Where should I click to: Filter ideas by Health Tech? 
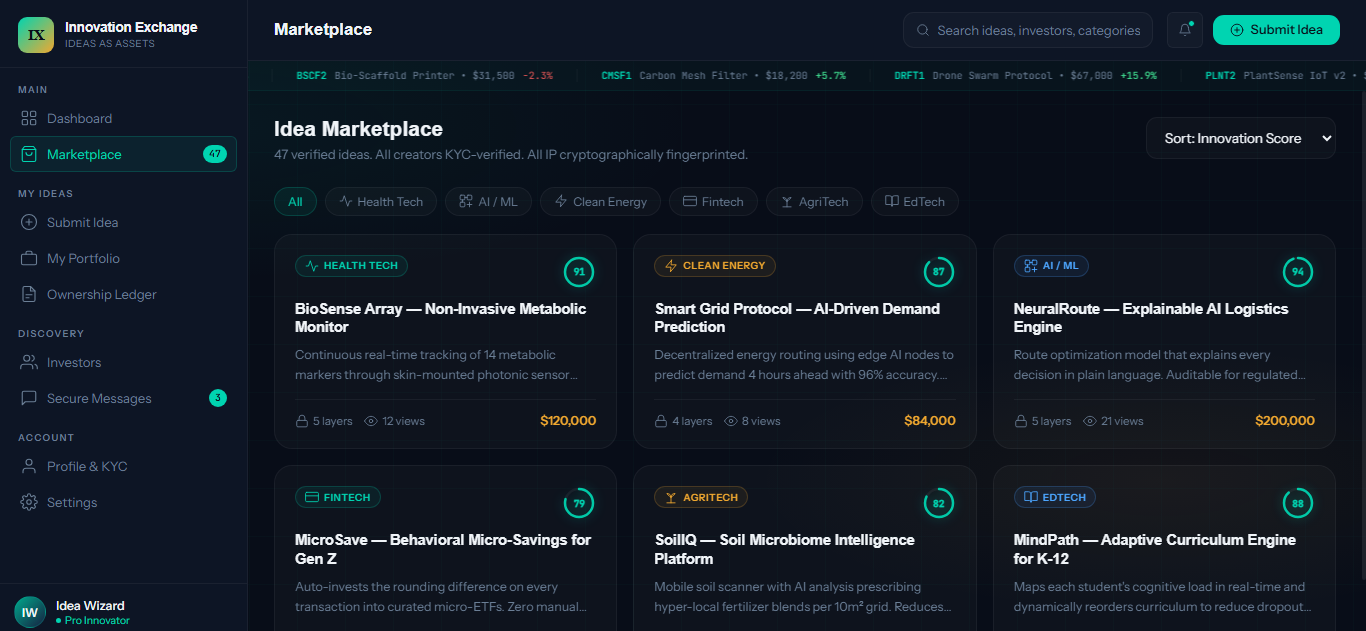(x=381, y=201)
